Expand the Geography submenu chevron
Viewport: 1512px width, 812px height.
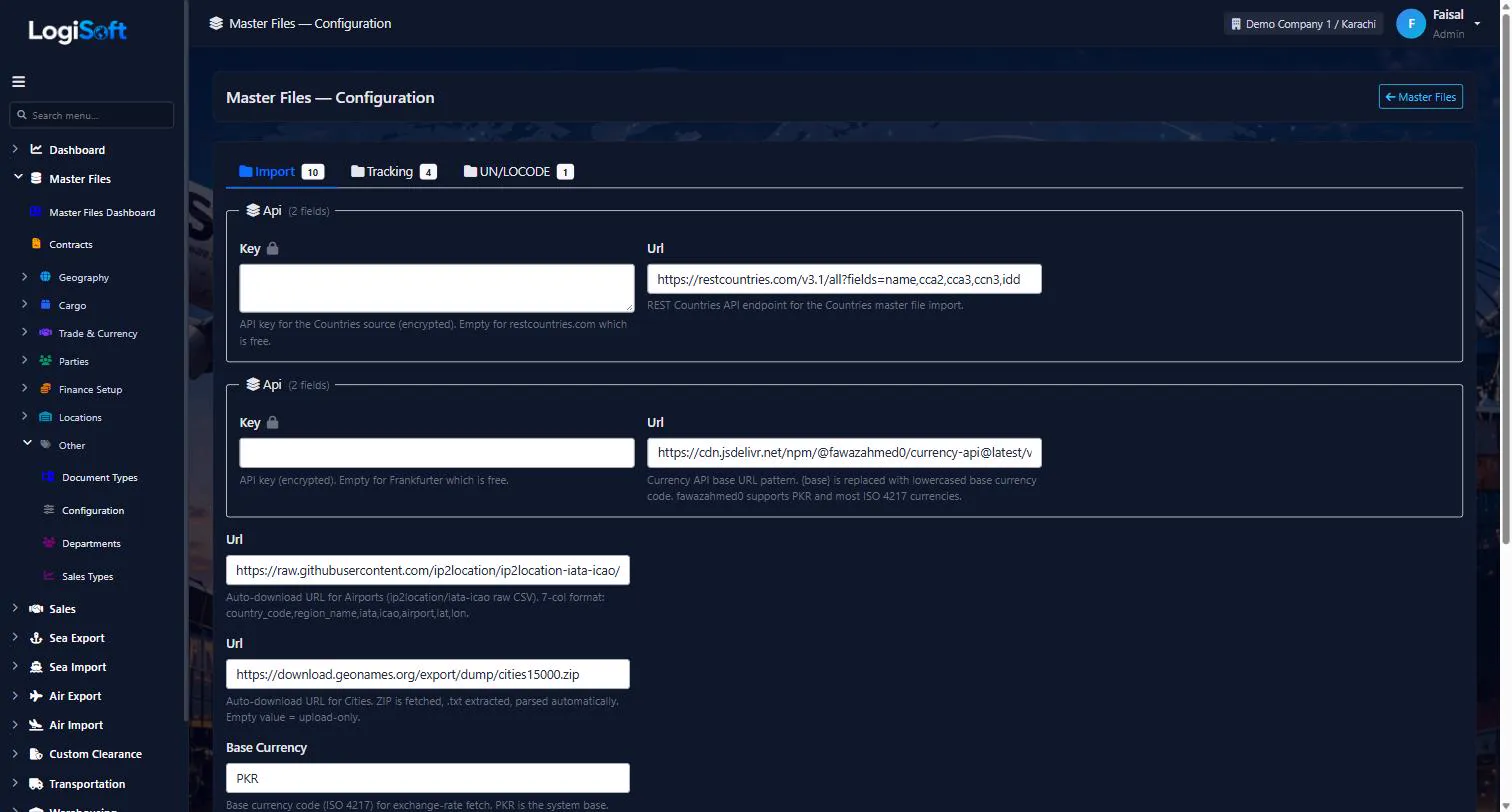25,276
